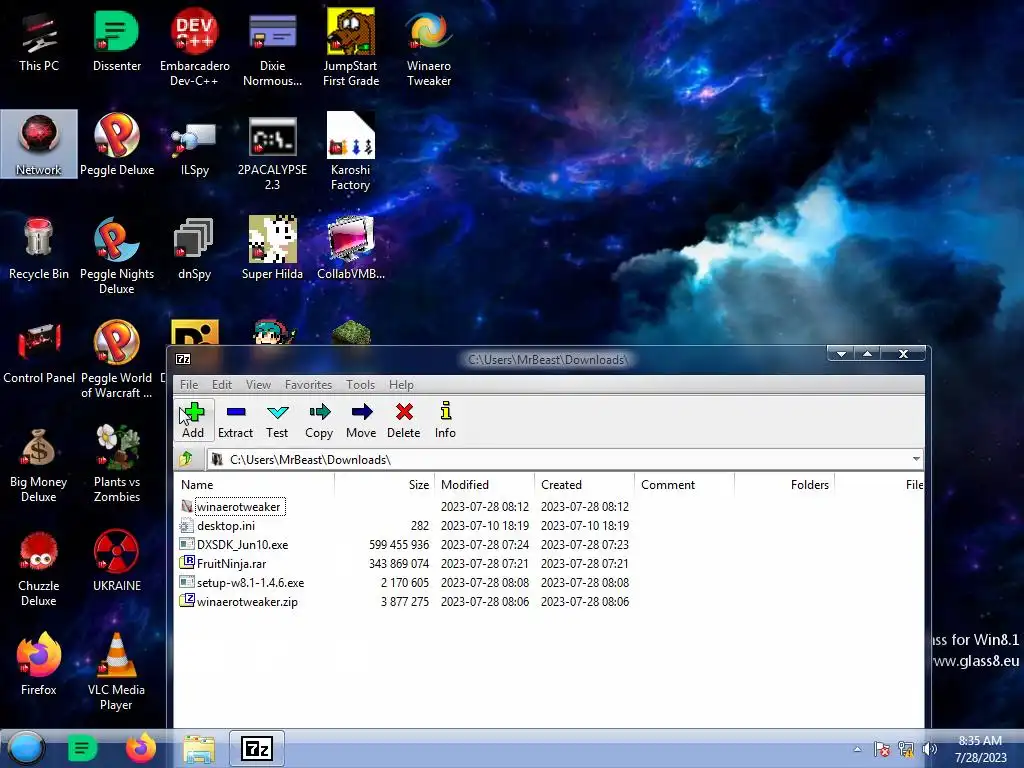Select the Super Hilda desktop icon

(x=272, y=249)
